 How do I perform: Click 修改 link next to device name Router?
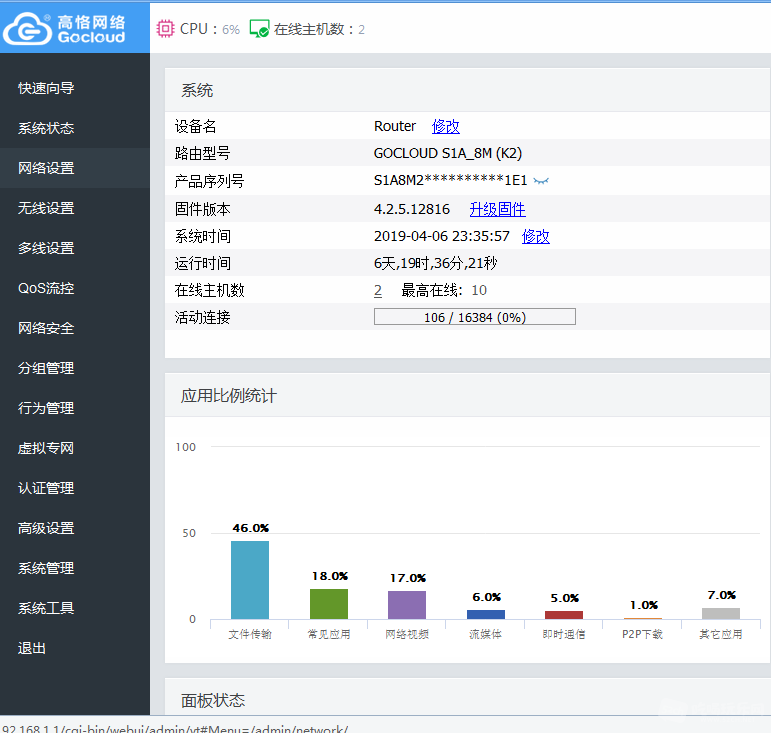pyautogui.click(x=445, y=126)
